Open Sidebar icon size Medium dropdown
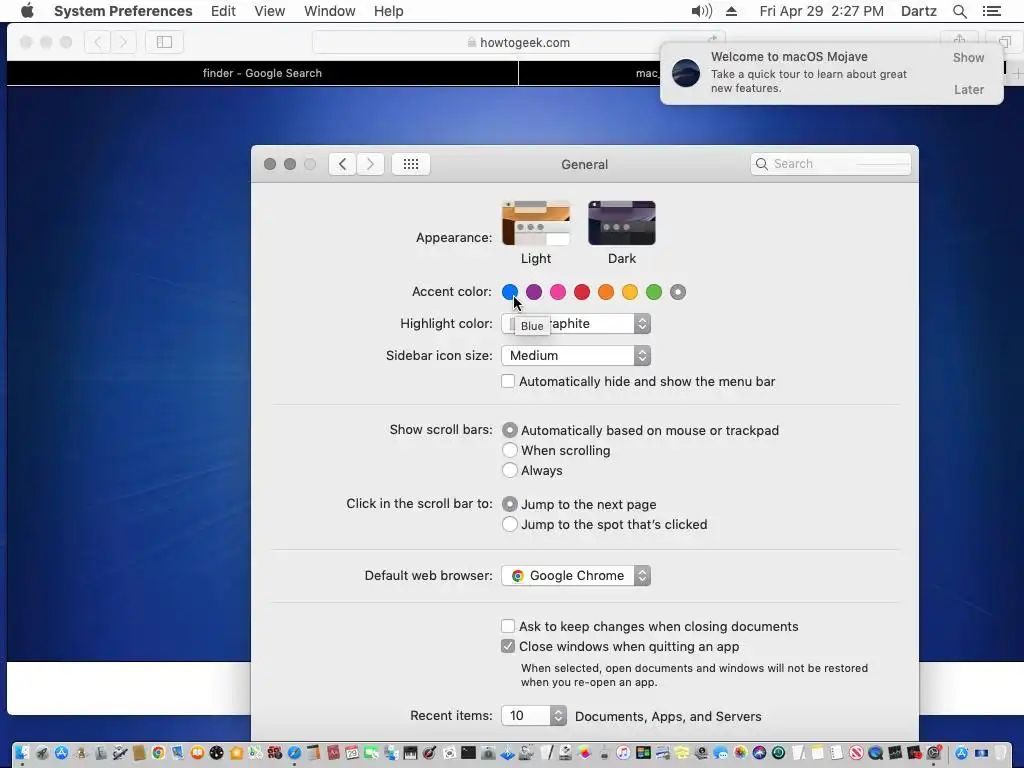 tap(576, 355)
